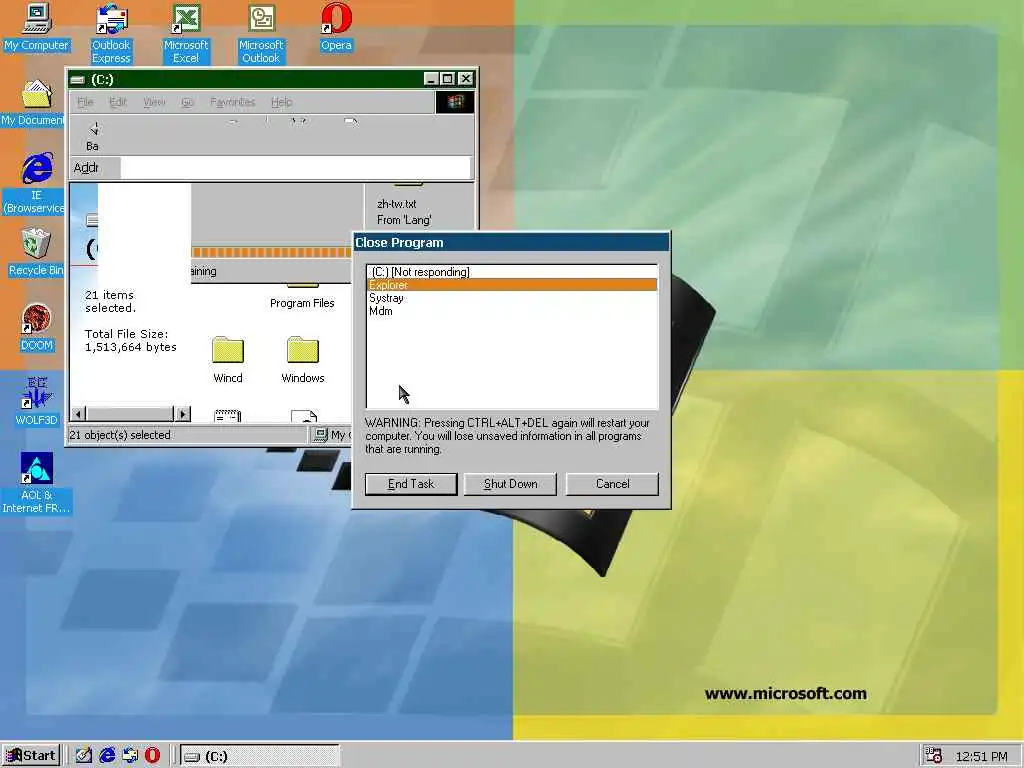Viewport: 1024px width, 768px height.
Task: Open the View menu in C: window
Action: pyautogui.click(x=154, y=102)
